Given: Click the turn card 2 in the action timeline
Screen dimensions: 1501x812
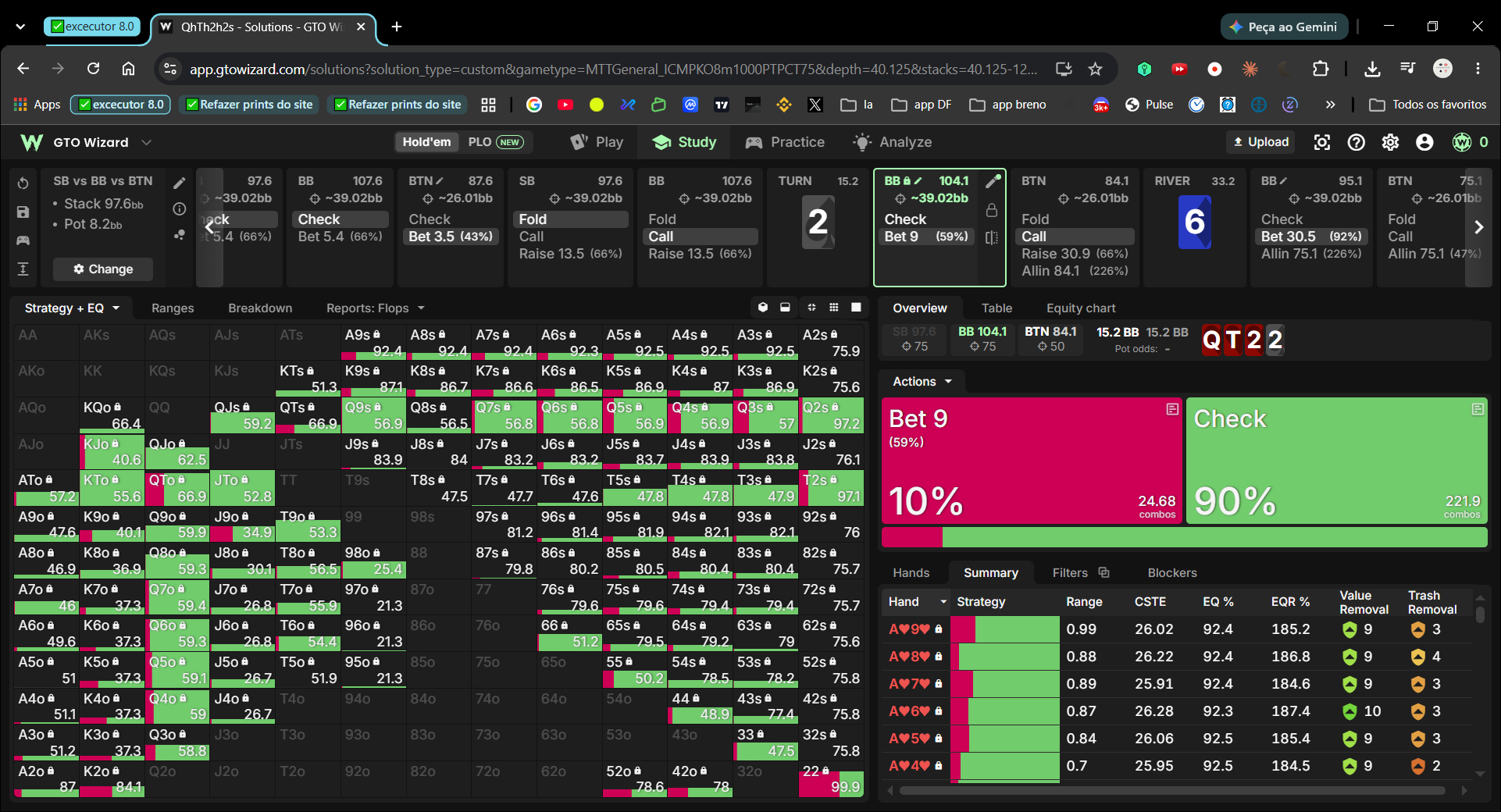Looking at the screenshot, I should [x=818, y=223].
